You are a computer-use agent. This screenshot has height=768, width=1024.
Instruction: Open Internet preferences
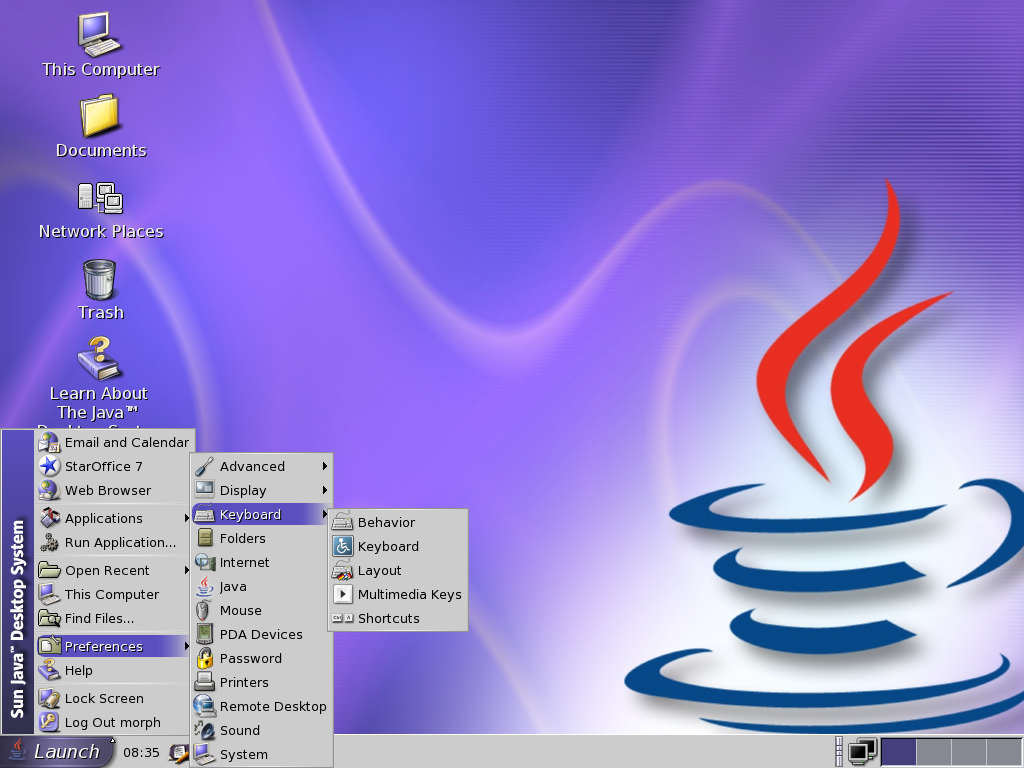[x=261, y=562]
